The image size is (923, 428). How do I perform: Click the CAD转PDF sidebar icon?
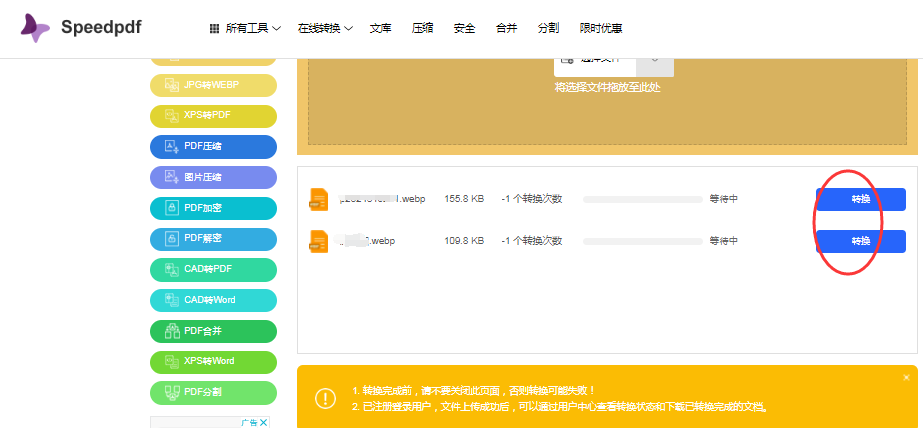[171, 270]
